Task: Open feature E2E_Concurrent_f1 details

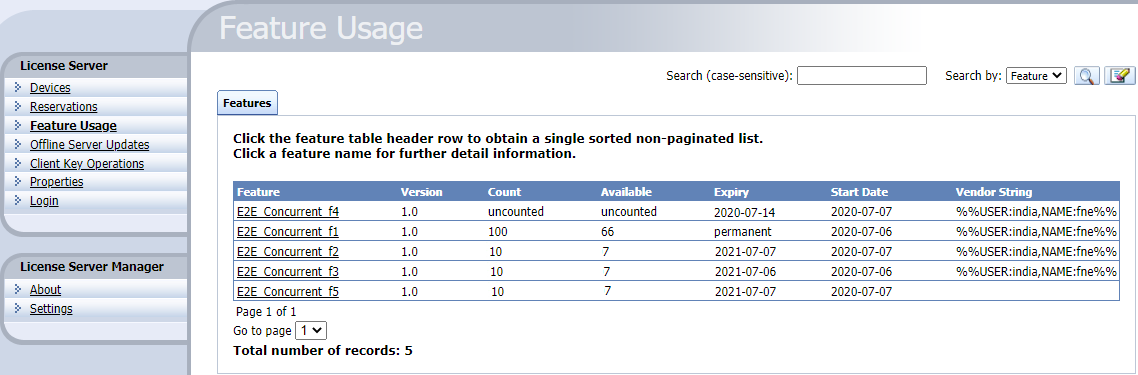Action: pos(288,232)
